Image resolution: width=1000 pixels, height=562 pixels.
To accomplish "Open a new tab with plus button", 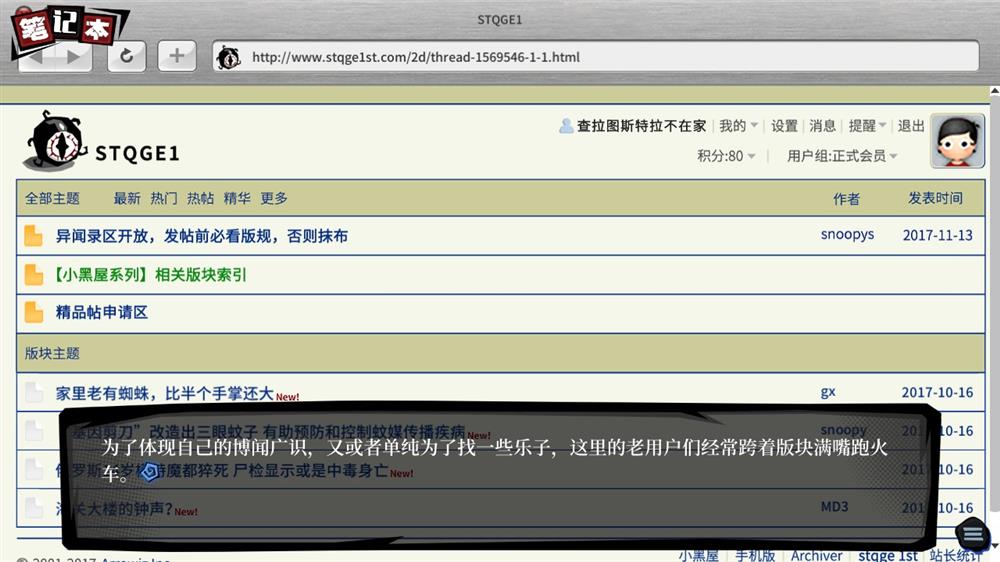I will click(x=177, y=56).
